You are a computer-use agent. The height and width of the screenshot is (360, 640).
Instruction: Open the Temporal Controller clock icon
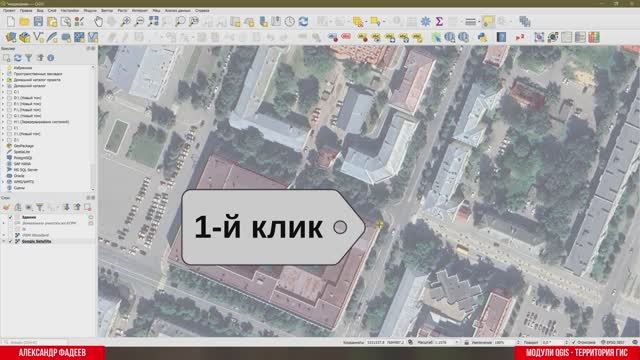pyautogui.click(x=290, y=22)
